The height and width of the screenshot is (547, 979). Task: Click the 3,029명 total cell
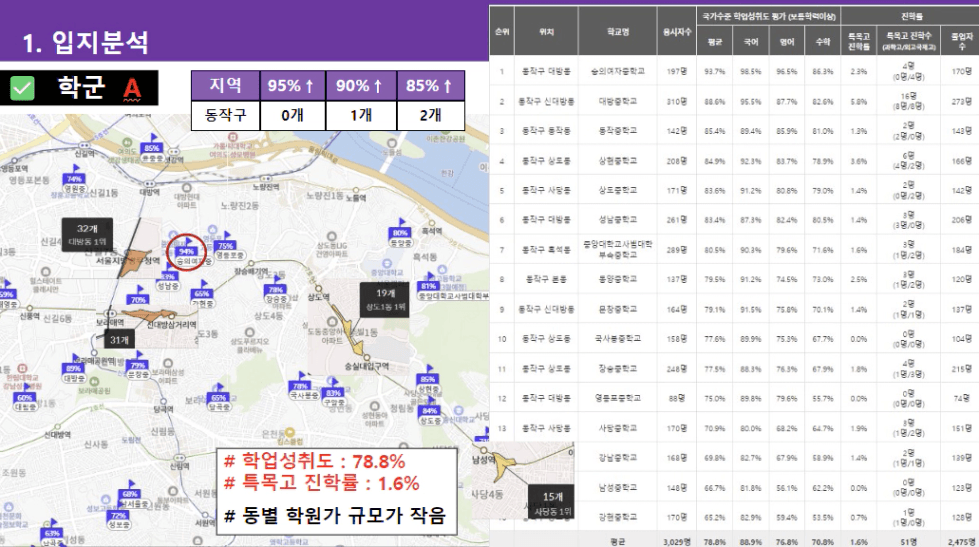[677, 542]
